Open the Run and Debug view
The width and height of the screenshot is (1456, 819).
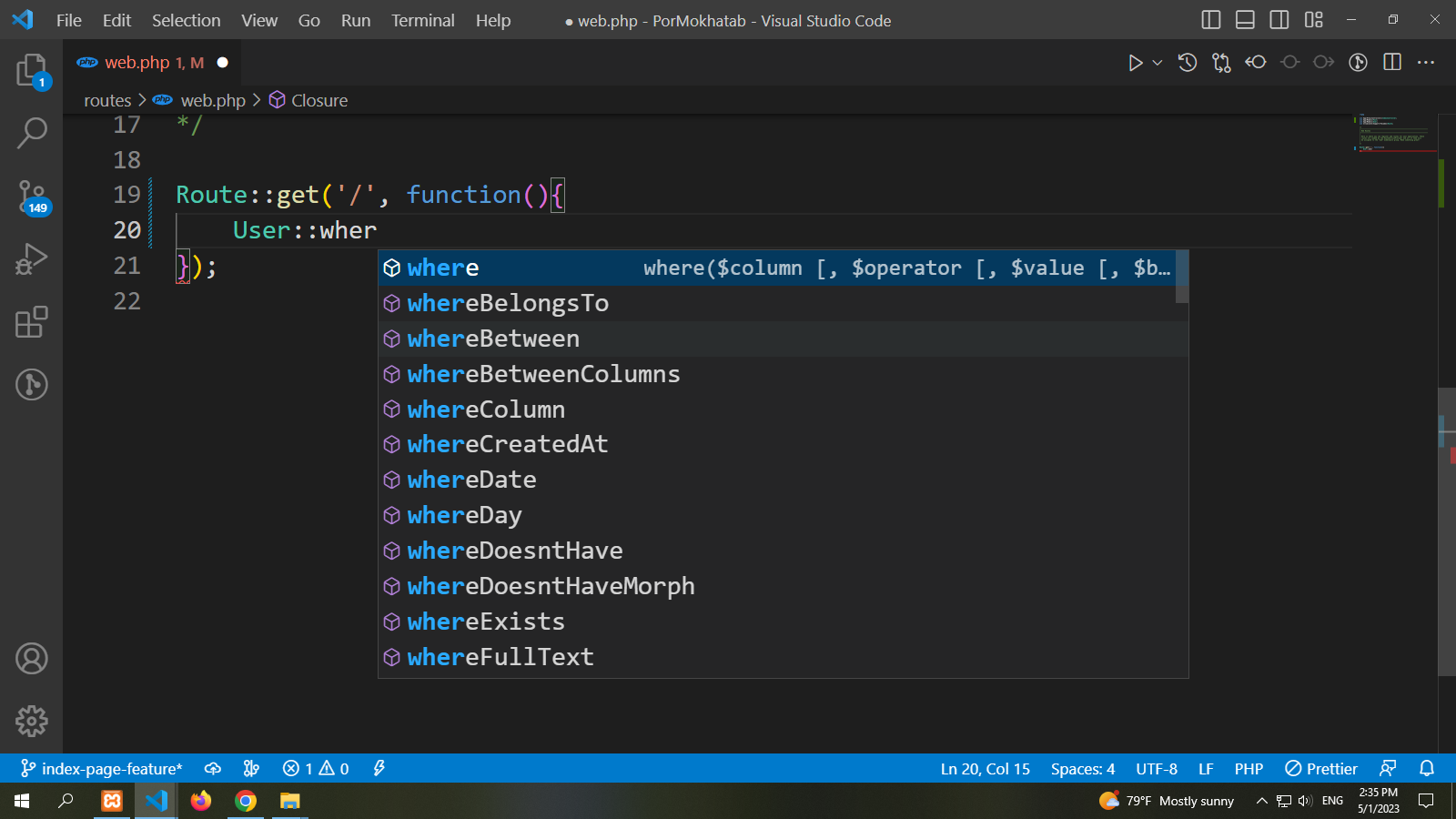pos(32,259)
